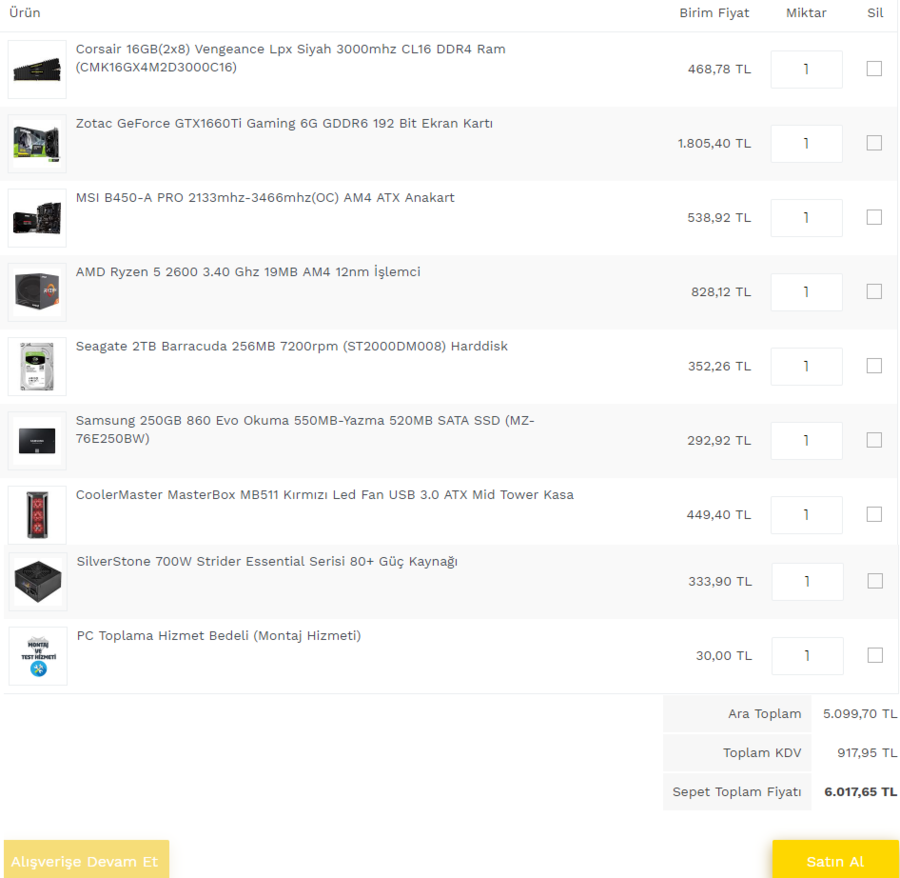The width and height of the screenshot is (900, 878).
Task: Click the Sil column header
Action: [875, 13]
